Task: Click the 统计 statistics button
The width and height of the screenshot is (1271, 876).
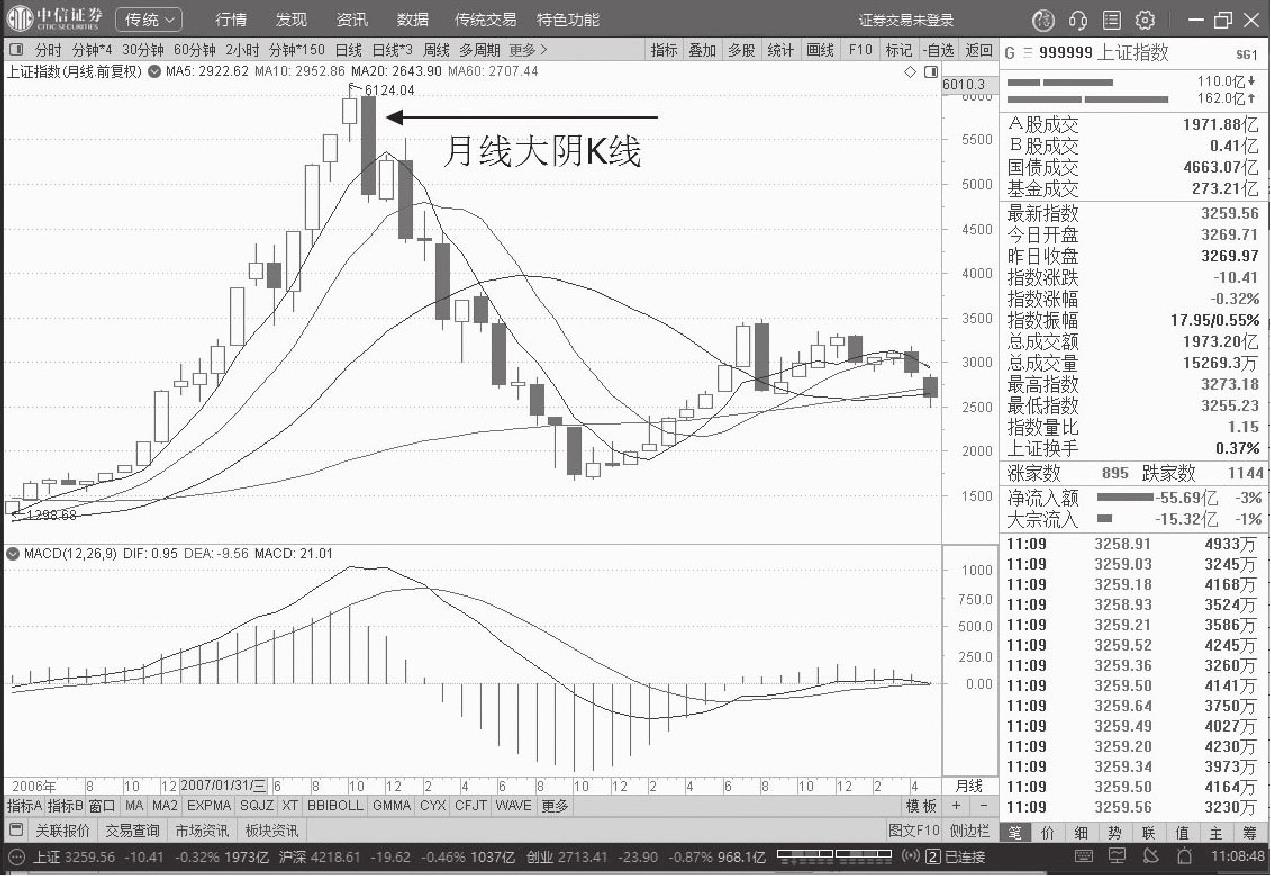Action: [780, 50]
